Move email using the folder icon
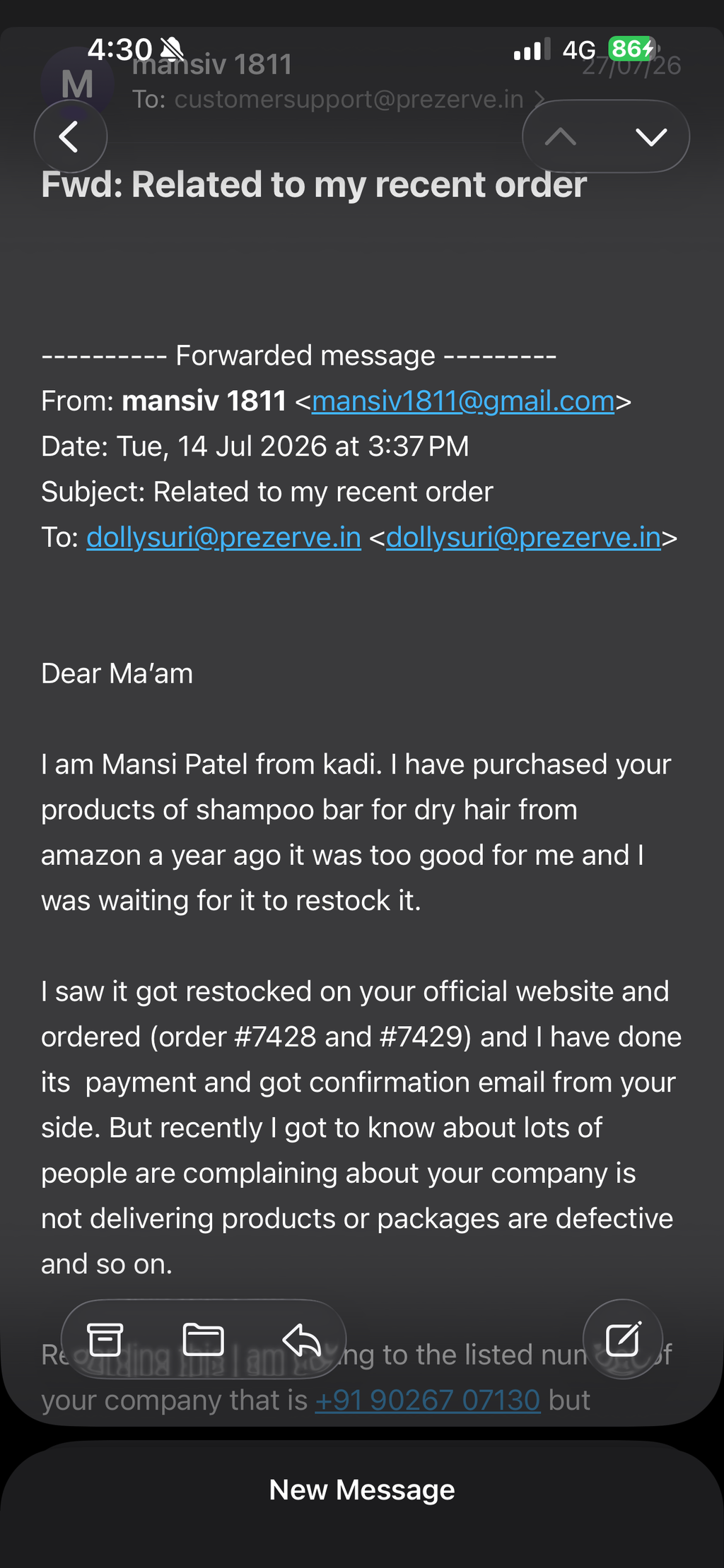 [x=204, y=1339]
